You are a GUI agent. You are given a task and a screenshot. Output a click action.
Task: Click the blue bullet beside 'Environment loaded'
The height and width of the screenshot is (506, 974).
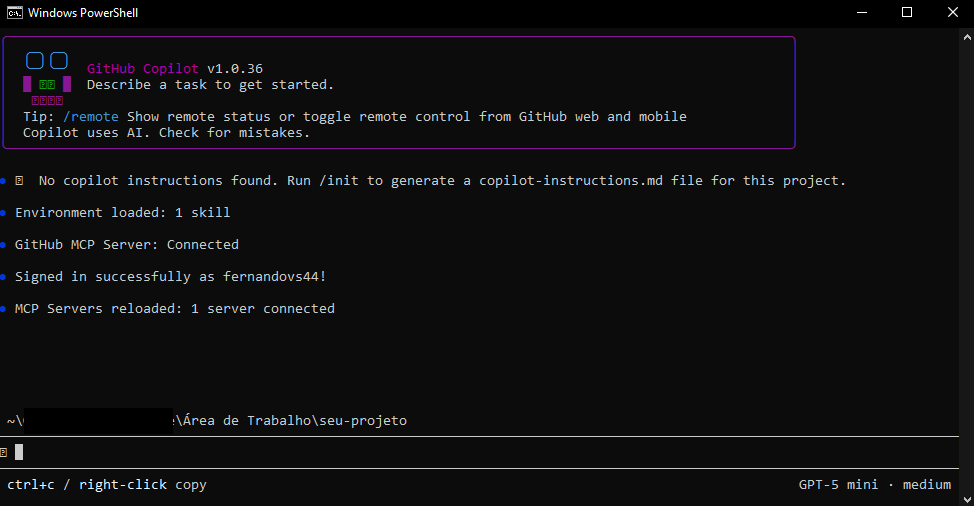pyautogui.click(x=4, y=213)
